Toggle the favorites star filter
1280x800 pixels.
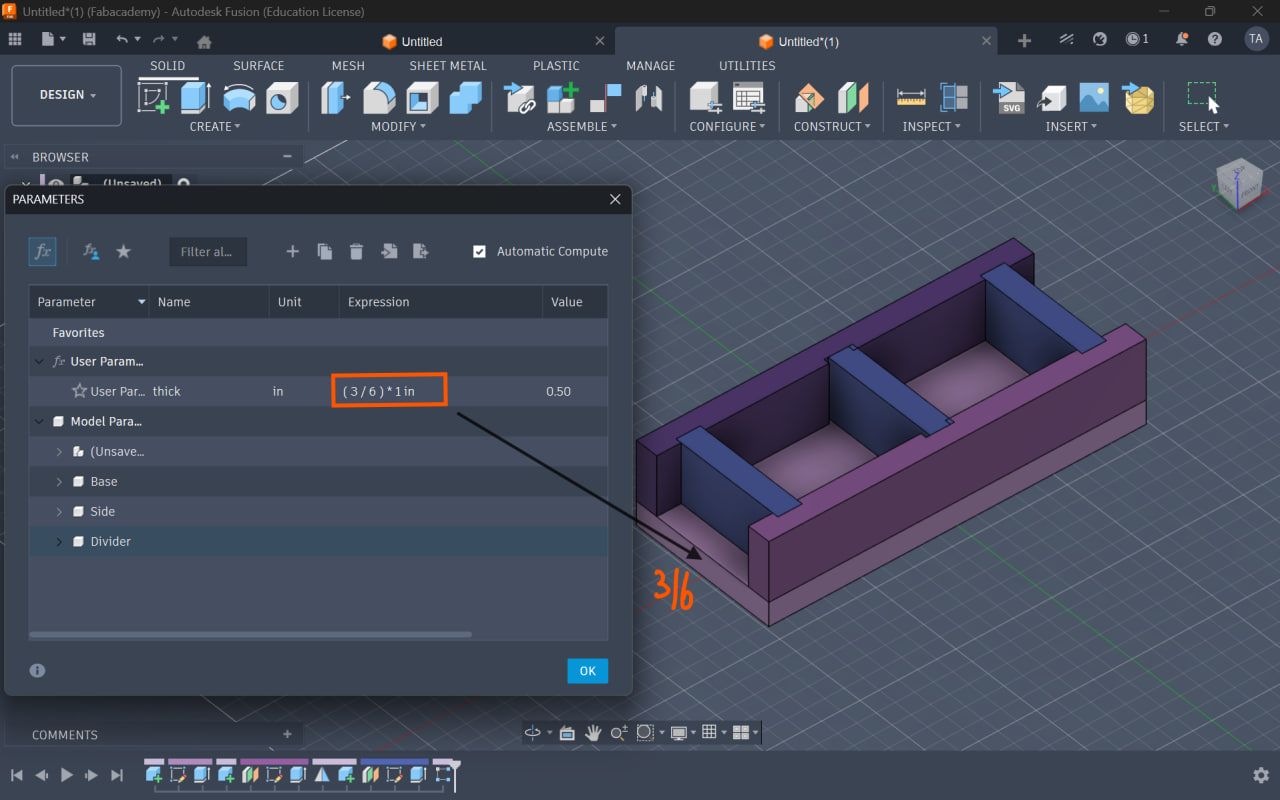click(x=123, y=252)
